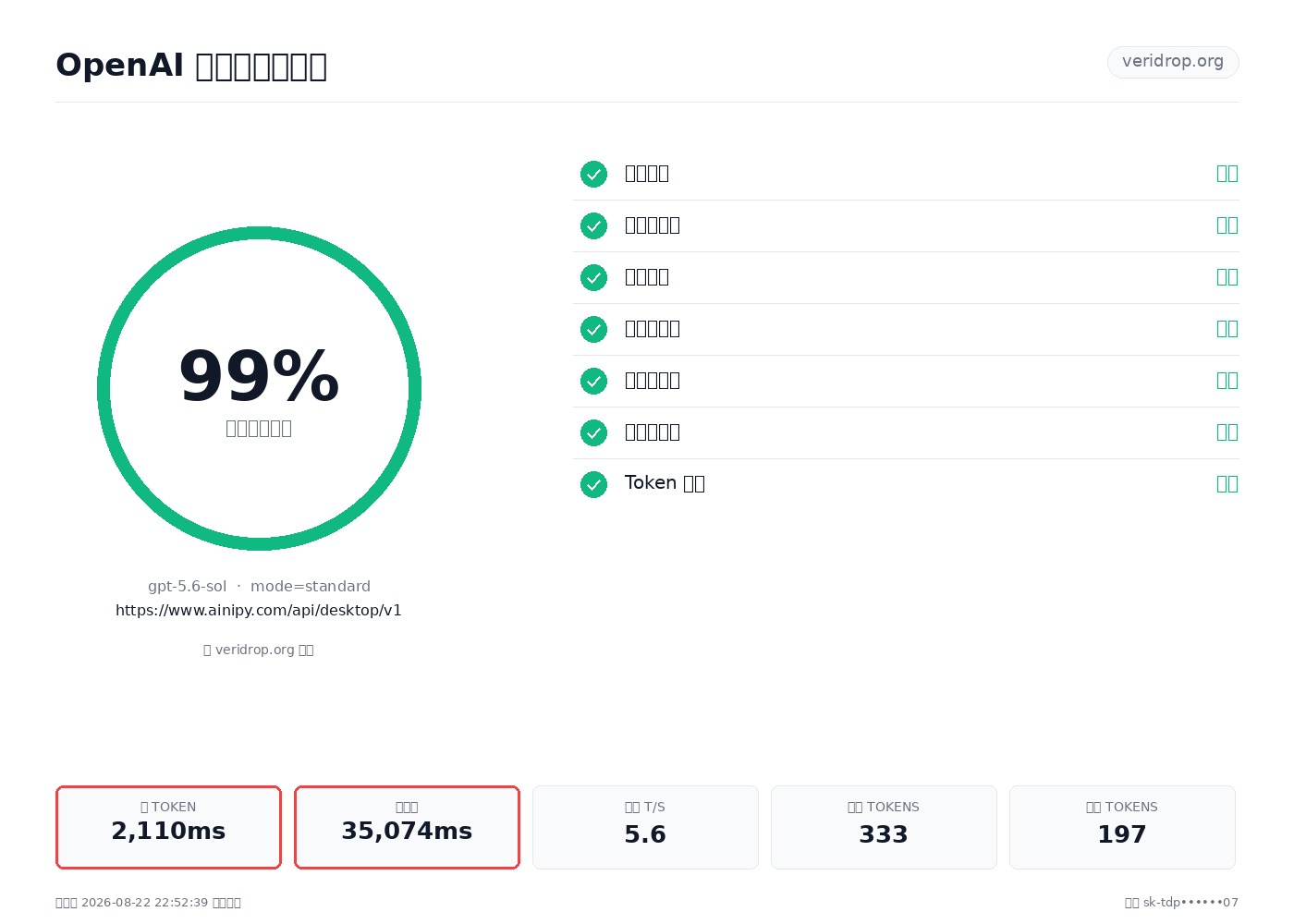Click the check icon directly above the Token row
The height and width of the screenshot is (924, 1294).
[x=593, y=432]
